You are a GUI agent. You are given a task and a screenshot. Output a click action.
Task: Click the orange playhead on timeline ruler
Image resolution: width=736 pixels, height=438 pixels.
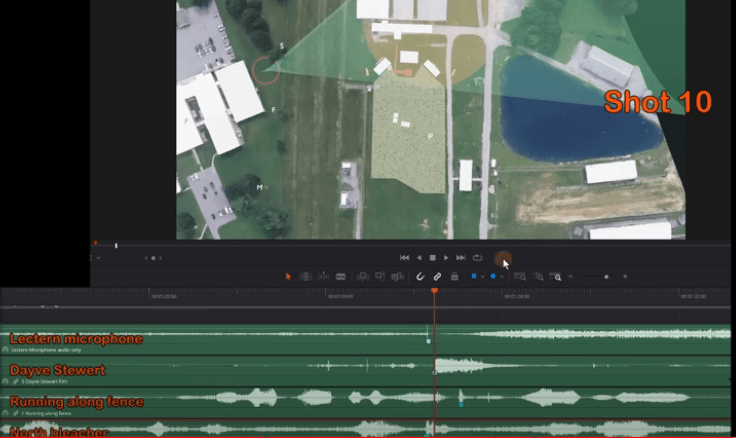(x=434, y=291)
